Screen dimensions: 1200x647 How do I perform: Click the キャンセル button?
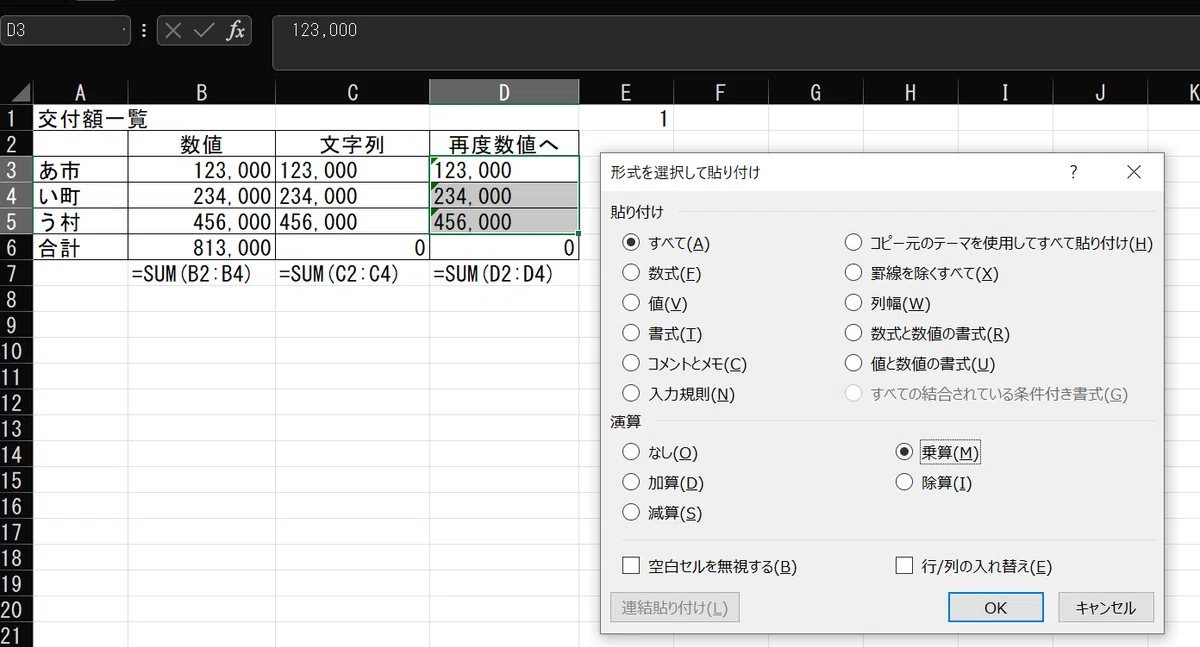(1105, 607)
